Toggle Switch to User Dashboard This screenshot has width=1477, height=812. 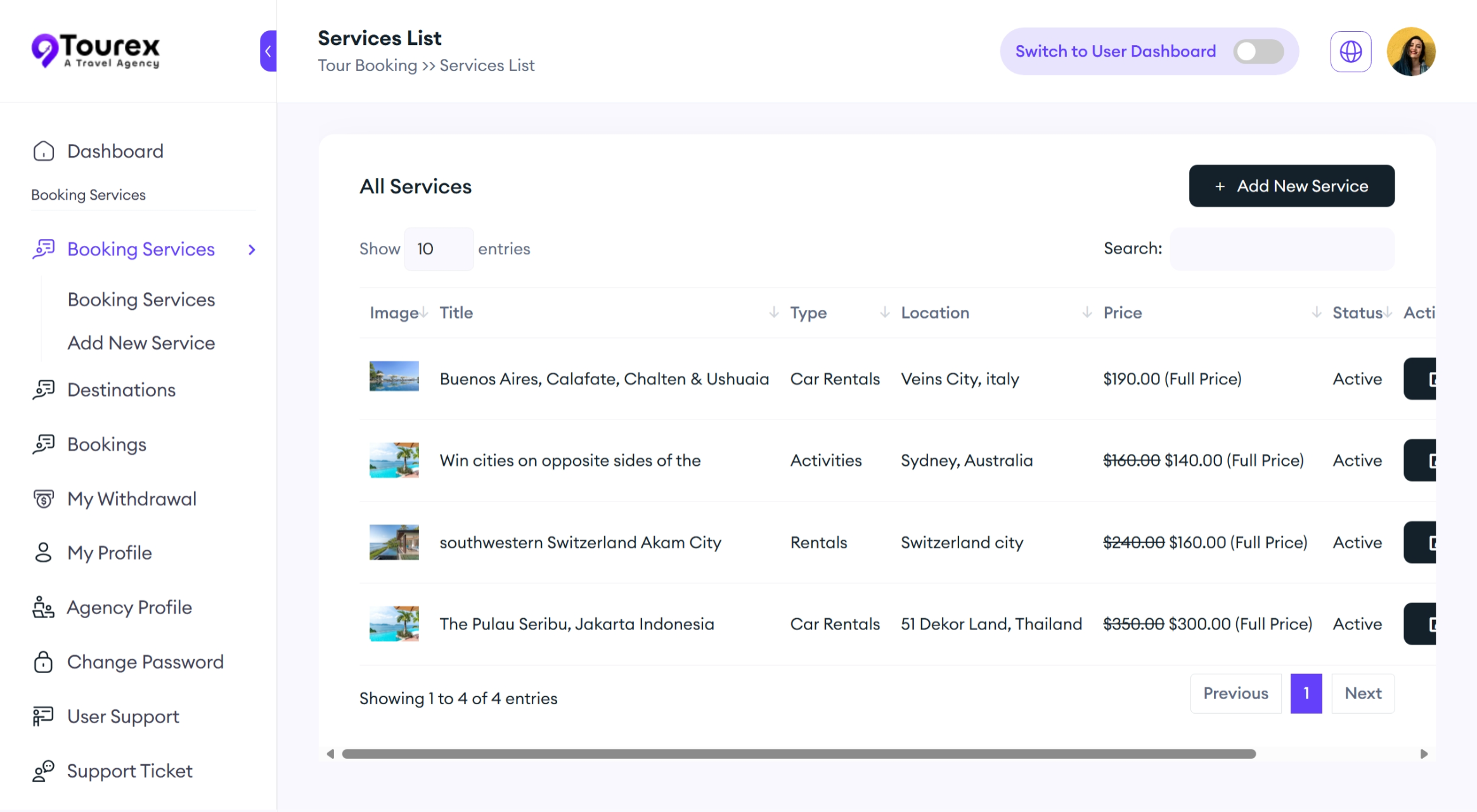1258,51
